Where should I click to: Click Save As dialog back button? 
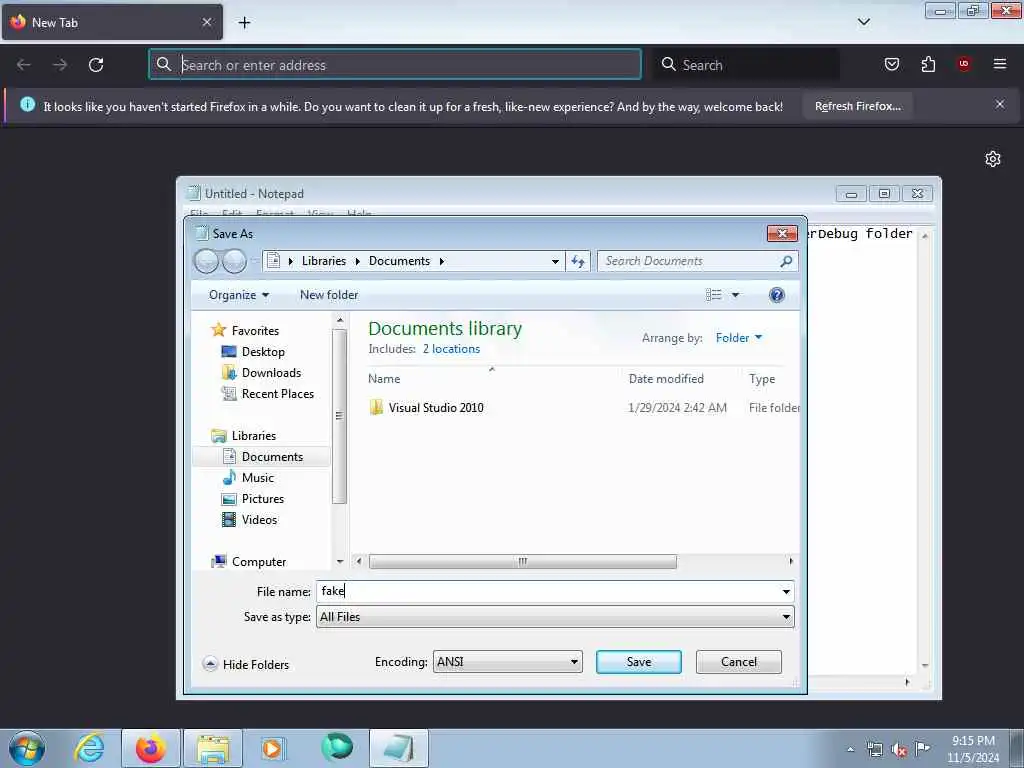[206, 261]
